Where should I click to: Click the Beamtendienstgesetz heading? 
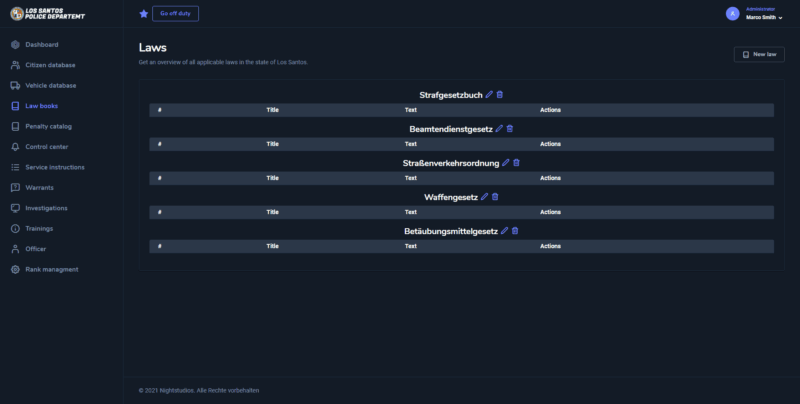[x=451, y=130]
